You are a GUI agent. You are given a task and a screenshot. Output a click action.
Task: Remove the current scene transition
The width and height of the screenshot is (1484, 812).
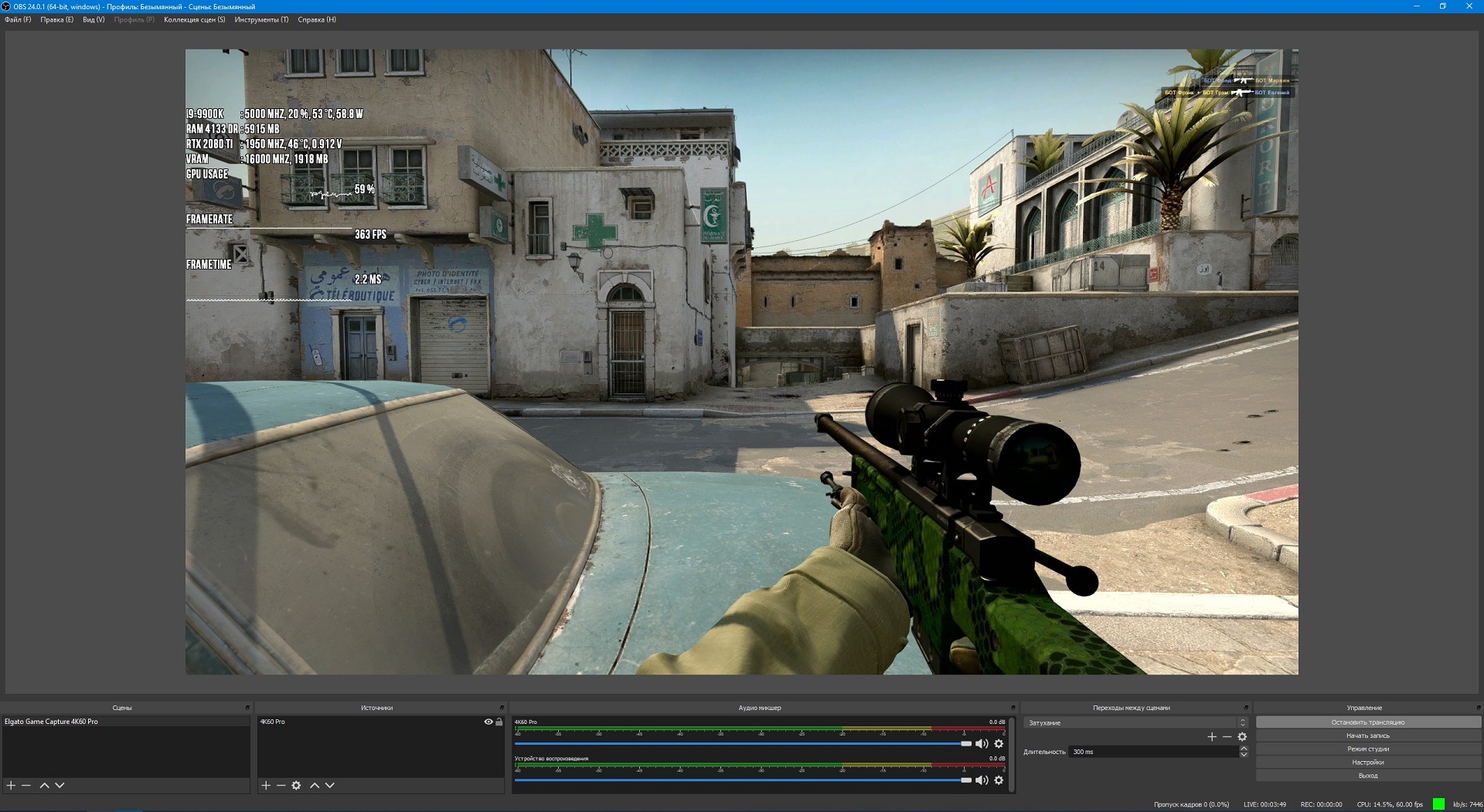(1227, 736)
